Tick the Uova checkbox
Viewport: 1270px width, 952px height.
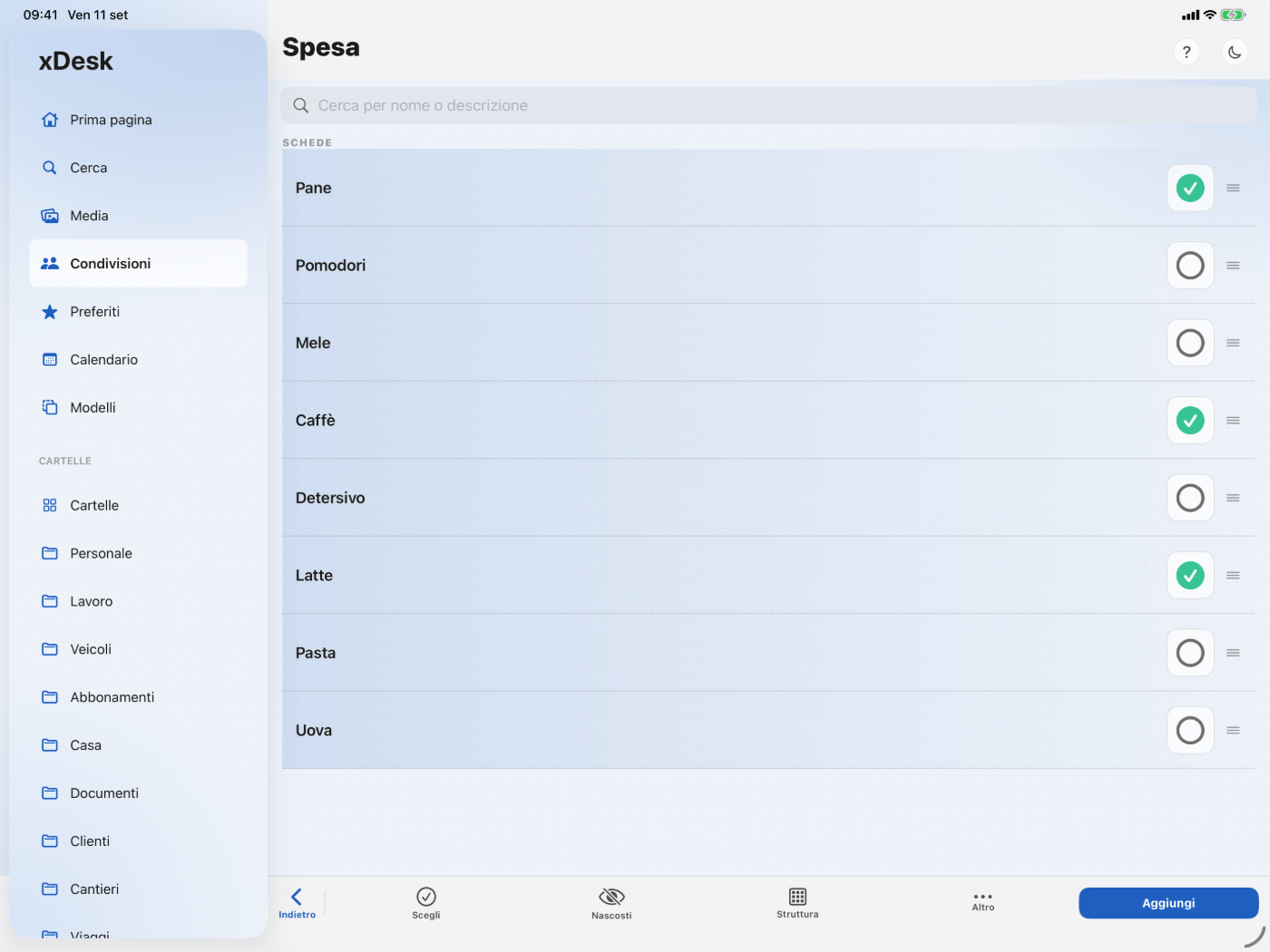pos(1190,731)
